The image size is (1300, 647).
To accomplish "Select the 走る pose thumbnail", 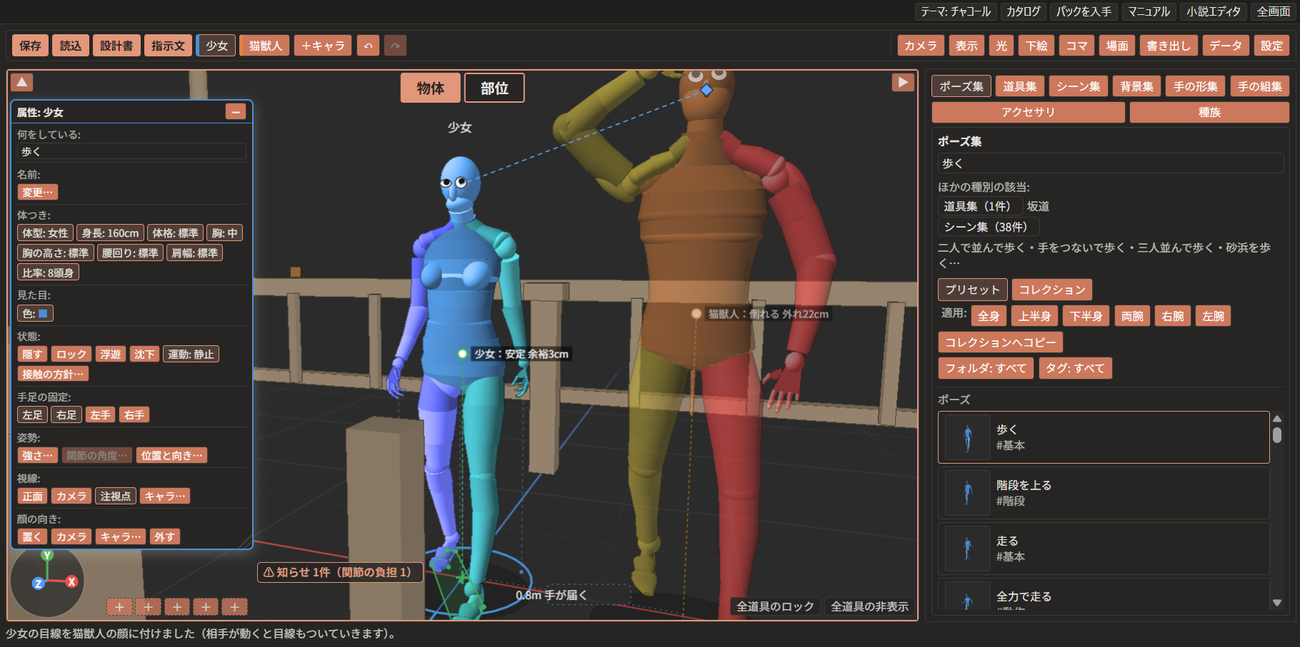I will (968, 548).
